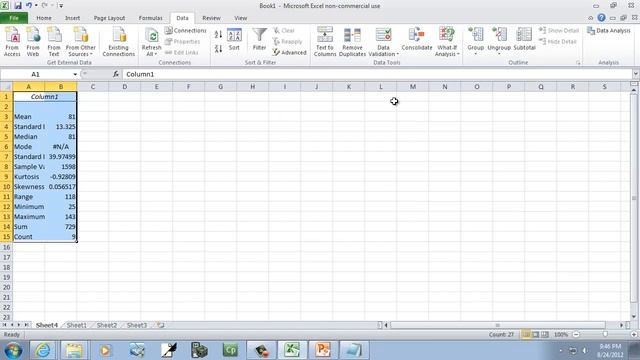Select row 16 header
This screenshot has width=640, height=360.
click(x=6, y=247)
